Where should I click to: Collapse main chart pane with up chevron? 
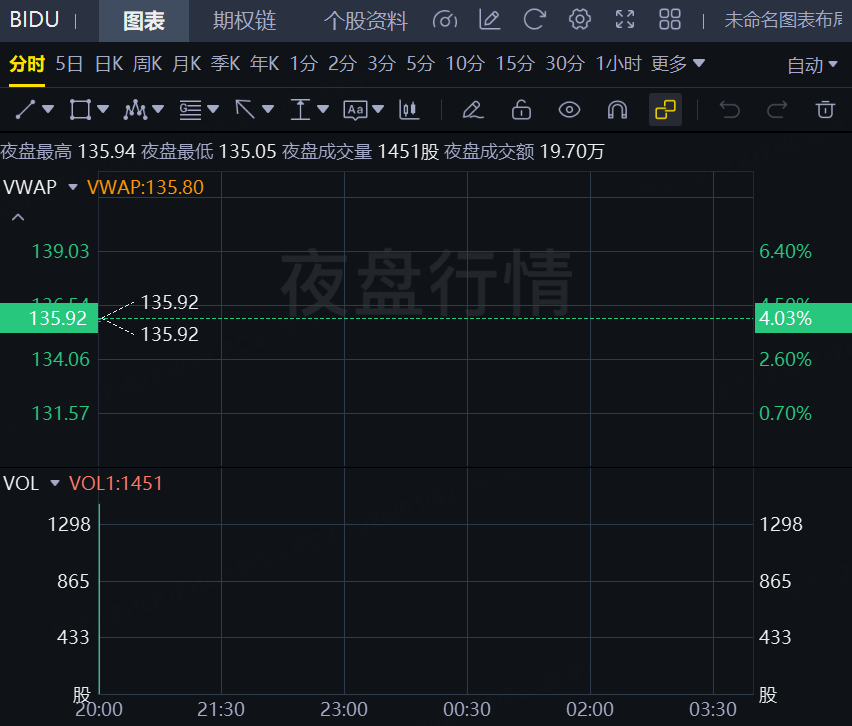point(18,217)
